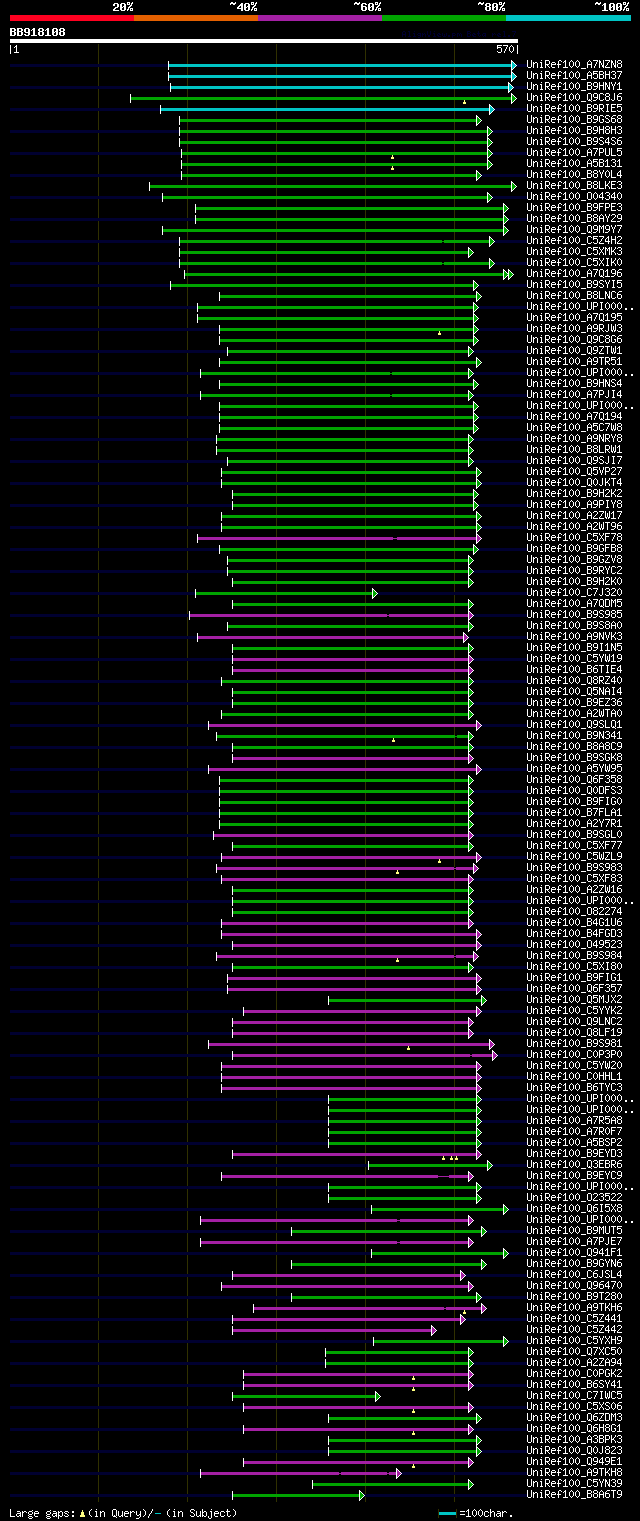Open hit UniRef100_Q941F1
The height and width of the screenshot is (1521, 640).
[572, 1252]
